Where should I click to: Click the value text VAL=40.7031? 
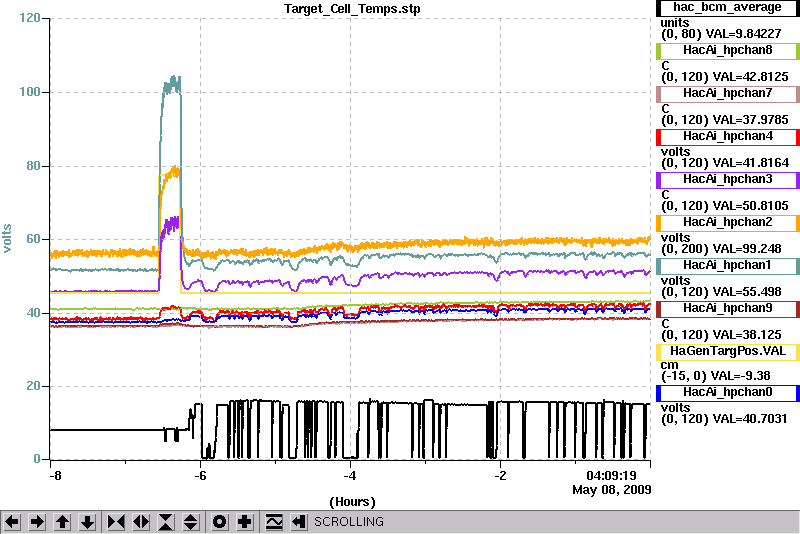(749, 419)
